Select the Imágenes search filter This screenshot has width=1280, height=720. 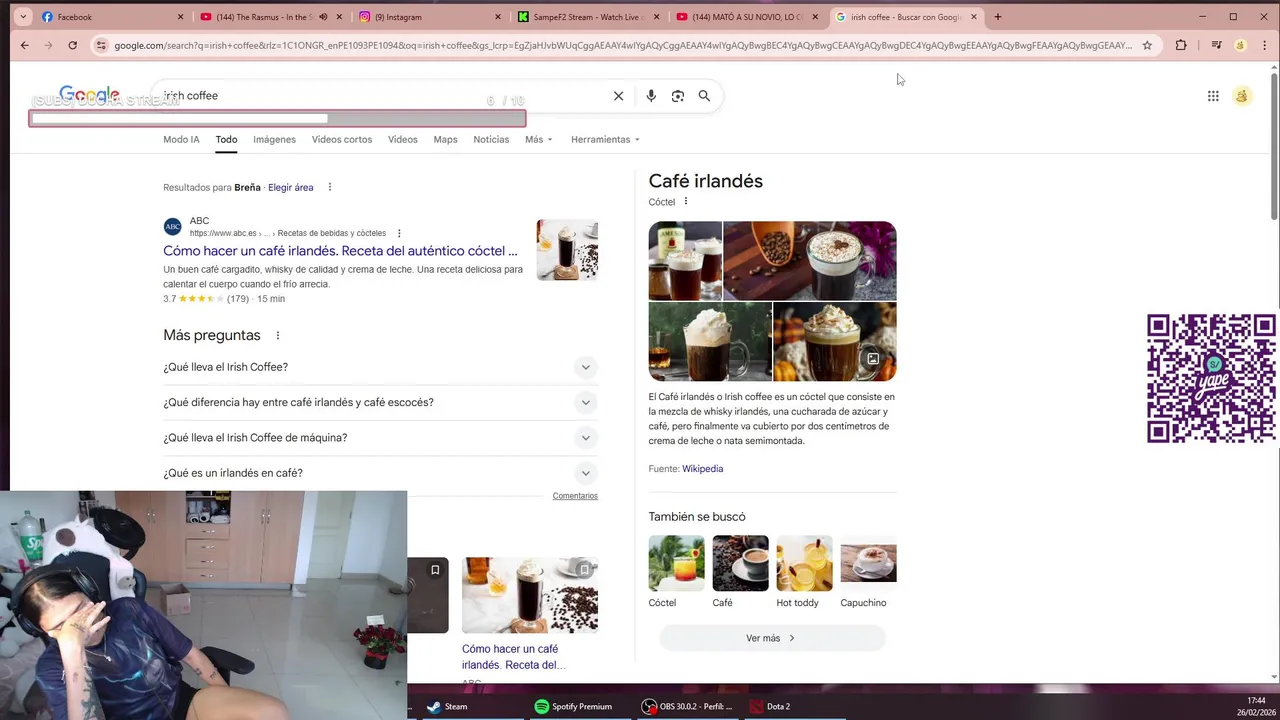[x=274, y=139]
